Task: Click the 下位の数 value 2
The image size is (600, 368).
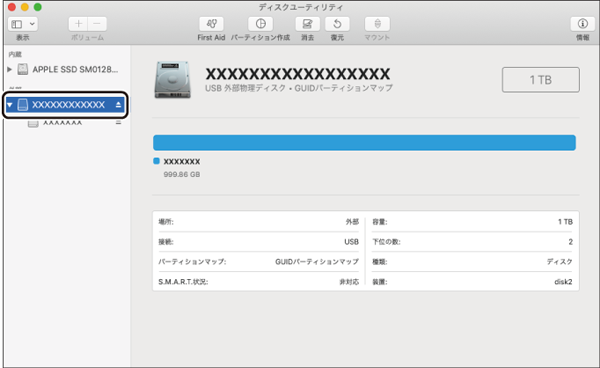Action: point(571,242)
